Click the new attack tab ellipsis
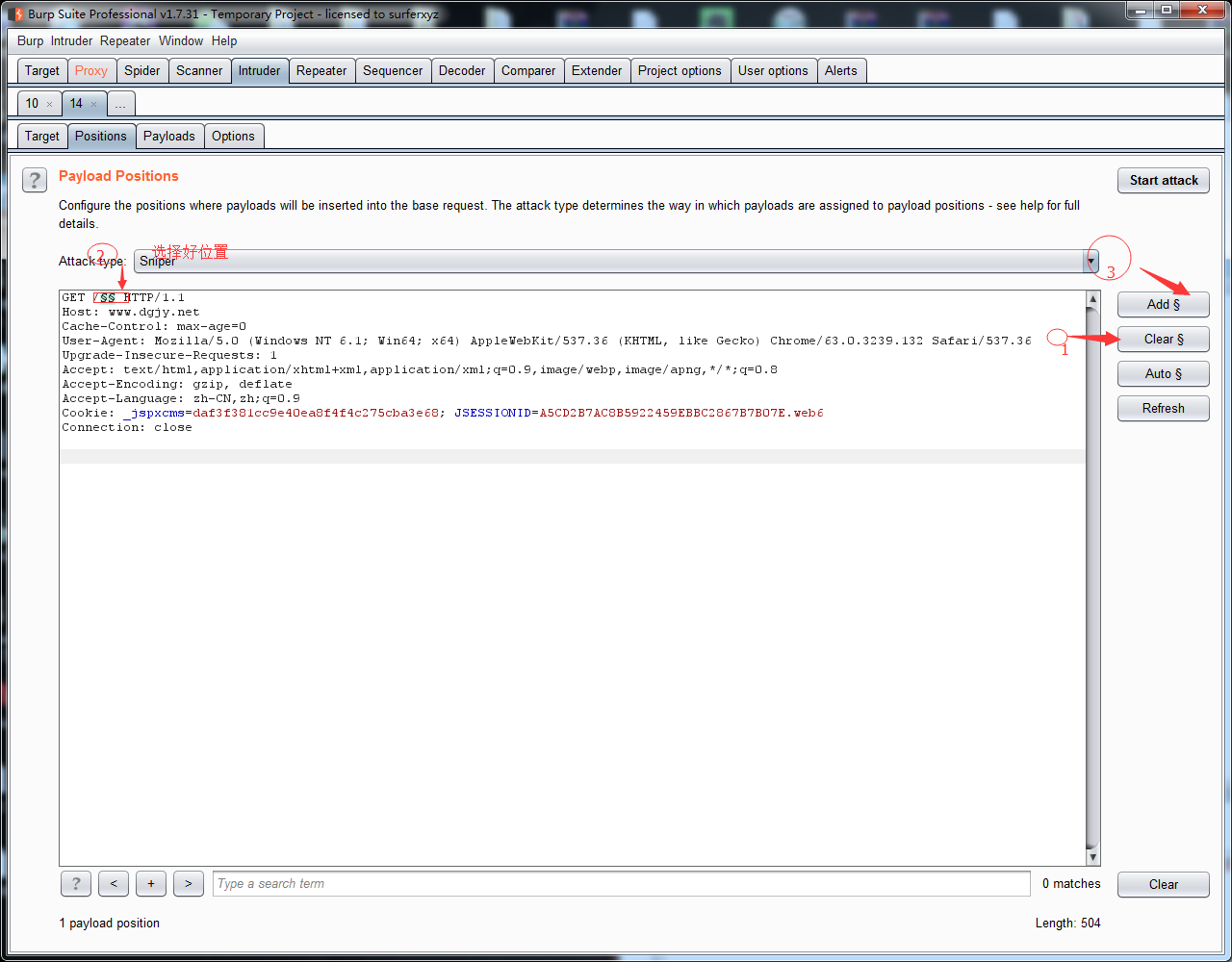Screen dimensions: 1232x962 120,104
